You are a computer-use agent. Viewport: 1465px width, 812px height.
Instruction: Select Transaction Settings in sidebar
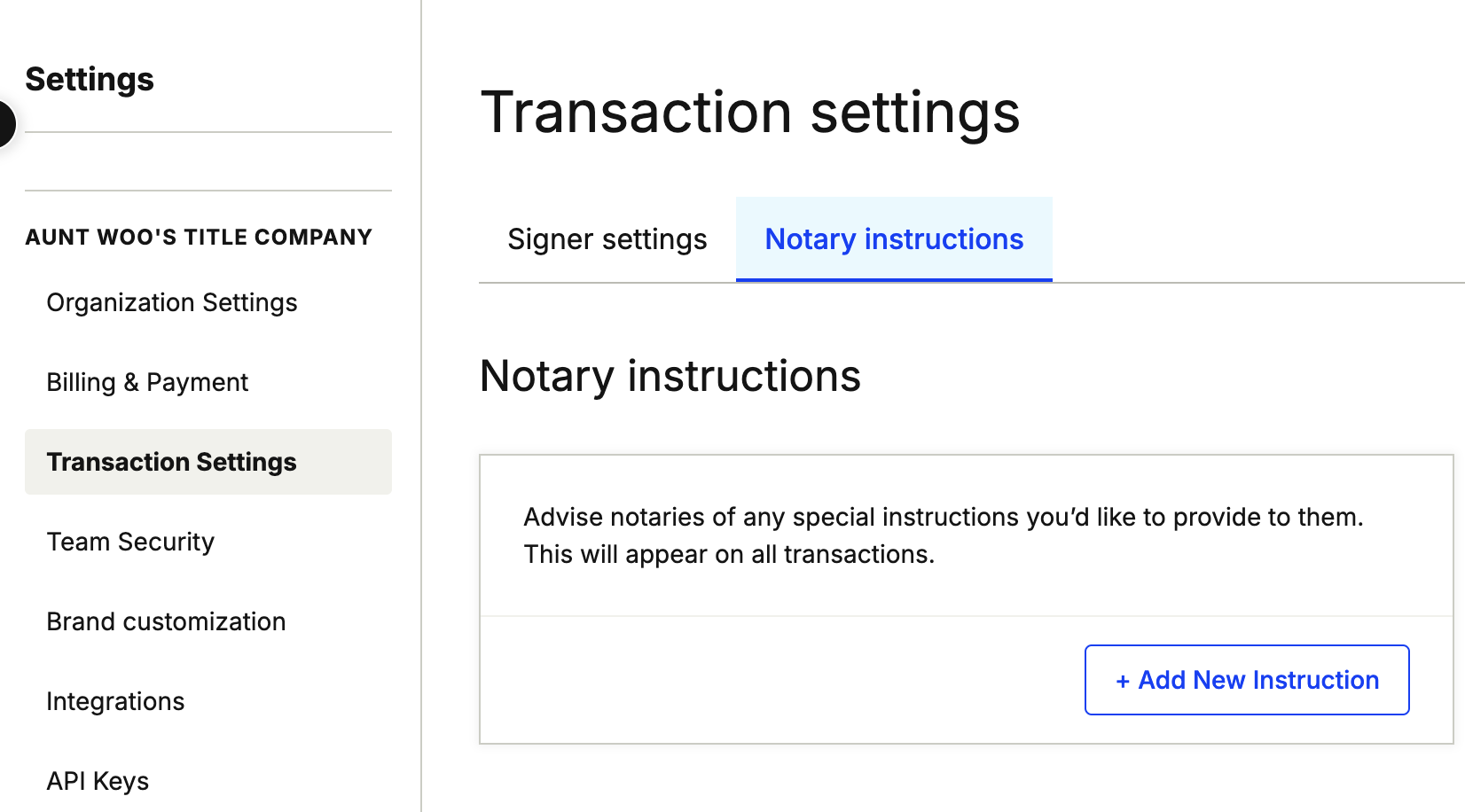(172, 462)
